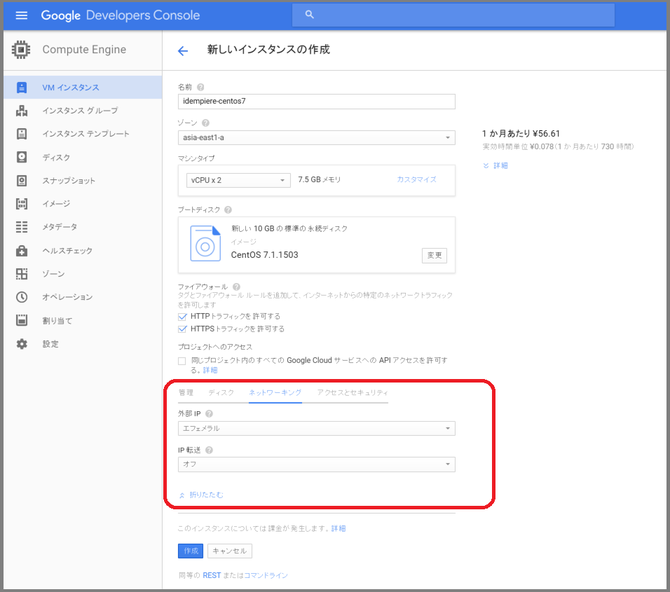Image resolution: width=670 pixels, height=592 pixels.
Task: Click the カスタマイズ link
Action: point(417,180)
